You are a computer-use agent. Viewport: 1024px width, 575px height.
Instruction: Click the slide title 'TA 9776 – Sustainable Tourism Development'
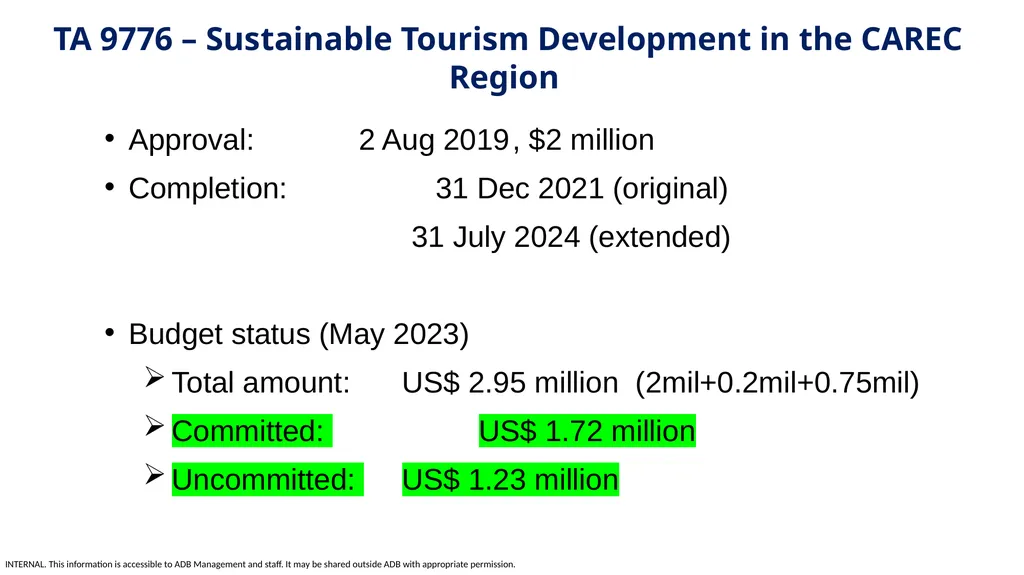[x=402, y=39]
